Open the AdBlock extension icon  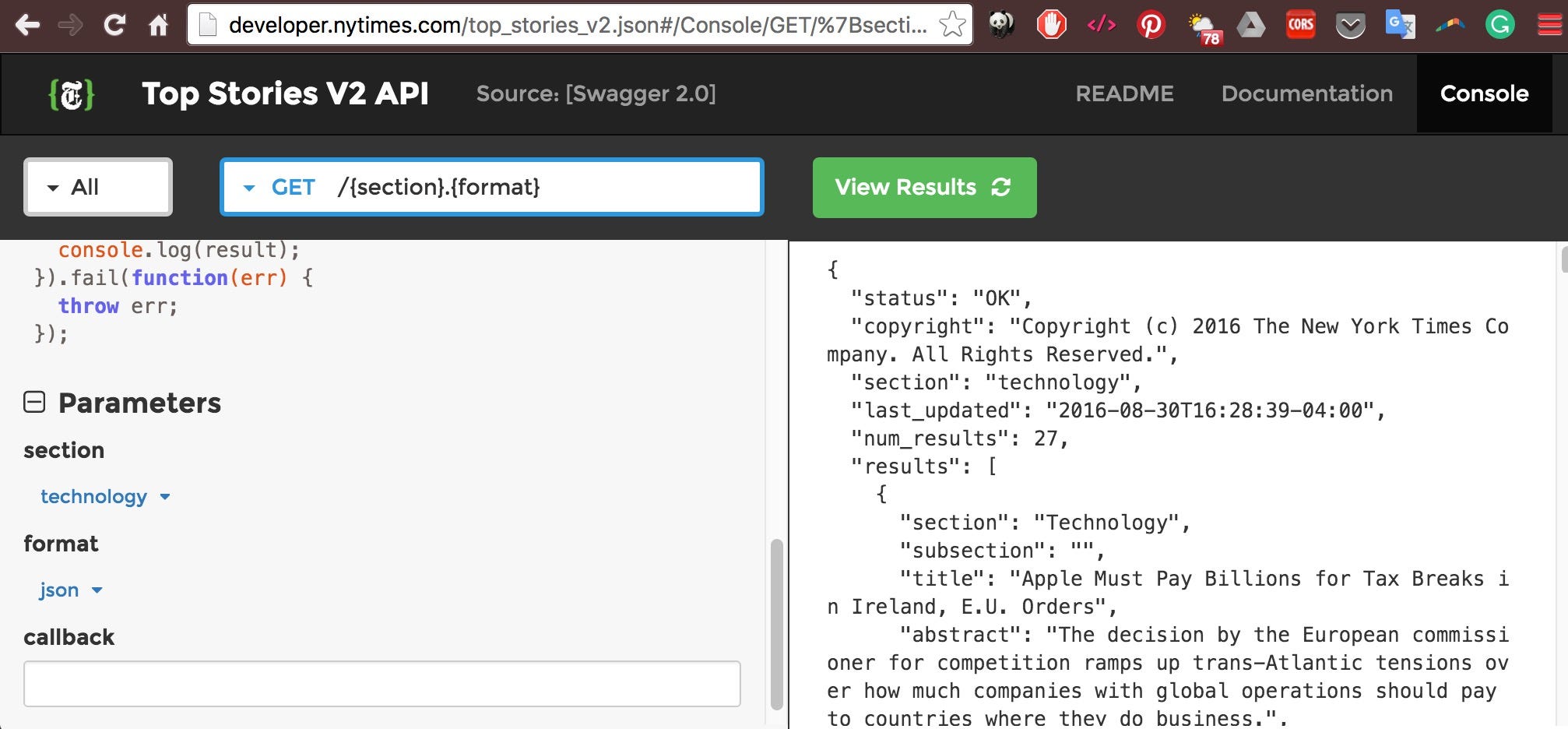click(x=1051, y=25)
